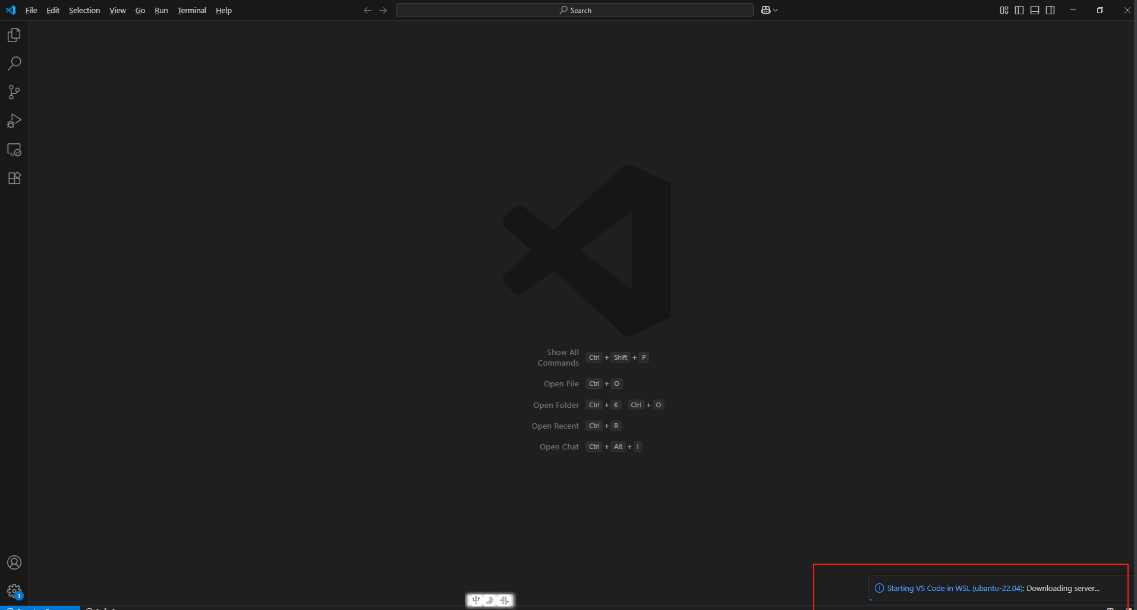Go back with the left arrow

tap(367, 10)
